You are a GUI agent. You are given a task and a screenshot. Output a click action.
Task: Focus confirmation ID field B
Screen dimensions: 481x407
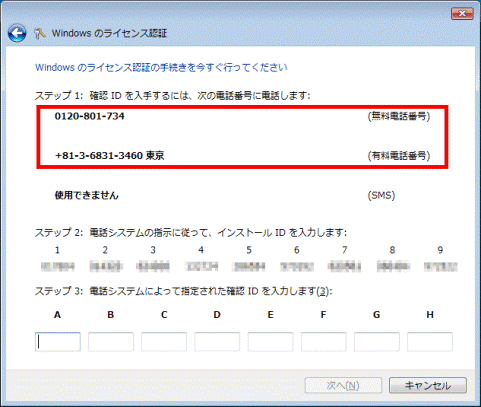click(111, 342)
